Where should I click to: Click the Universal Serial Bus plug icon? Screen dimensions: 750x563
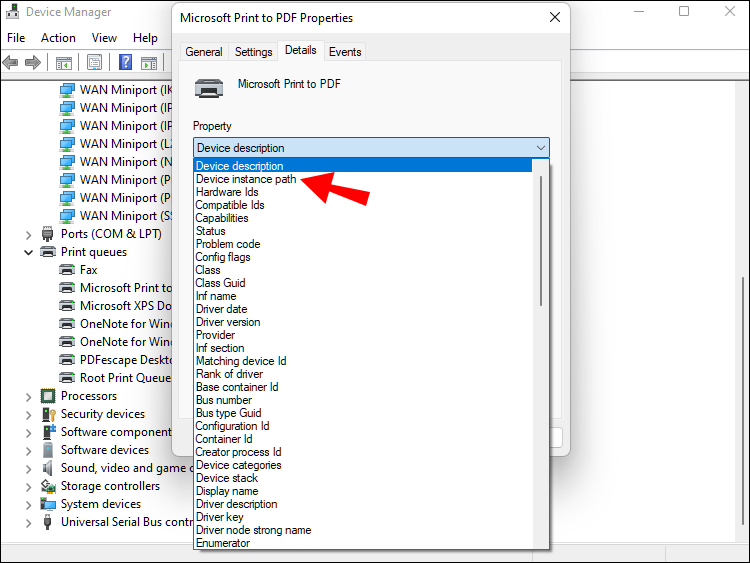coord(47,522)
